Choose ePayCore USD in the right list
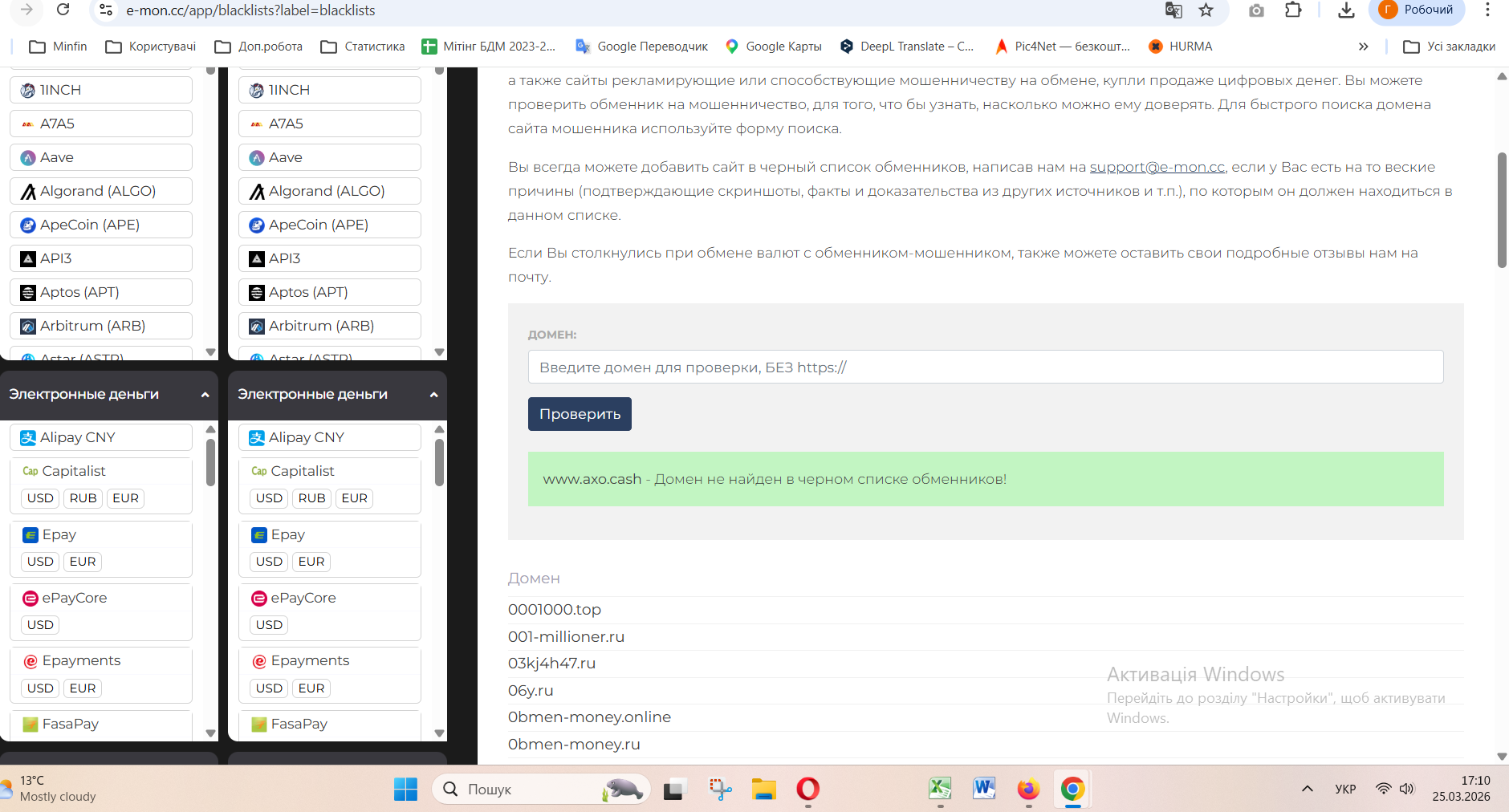The width and height of the screenshot is (1509, 812). coord(269,625)
